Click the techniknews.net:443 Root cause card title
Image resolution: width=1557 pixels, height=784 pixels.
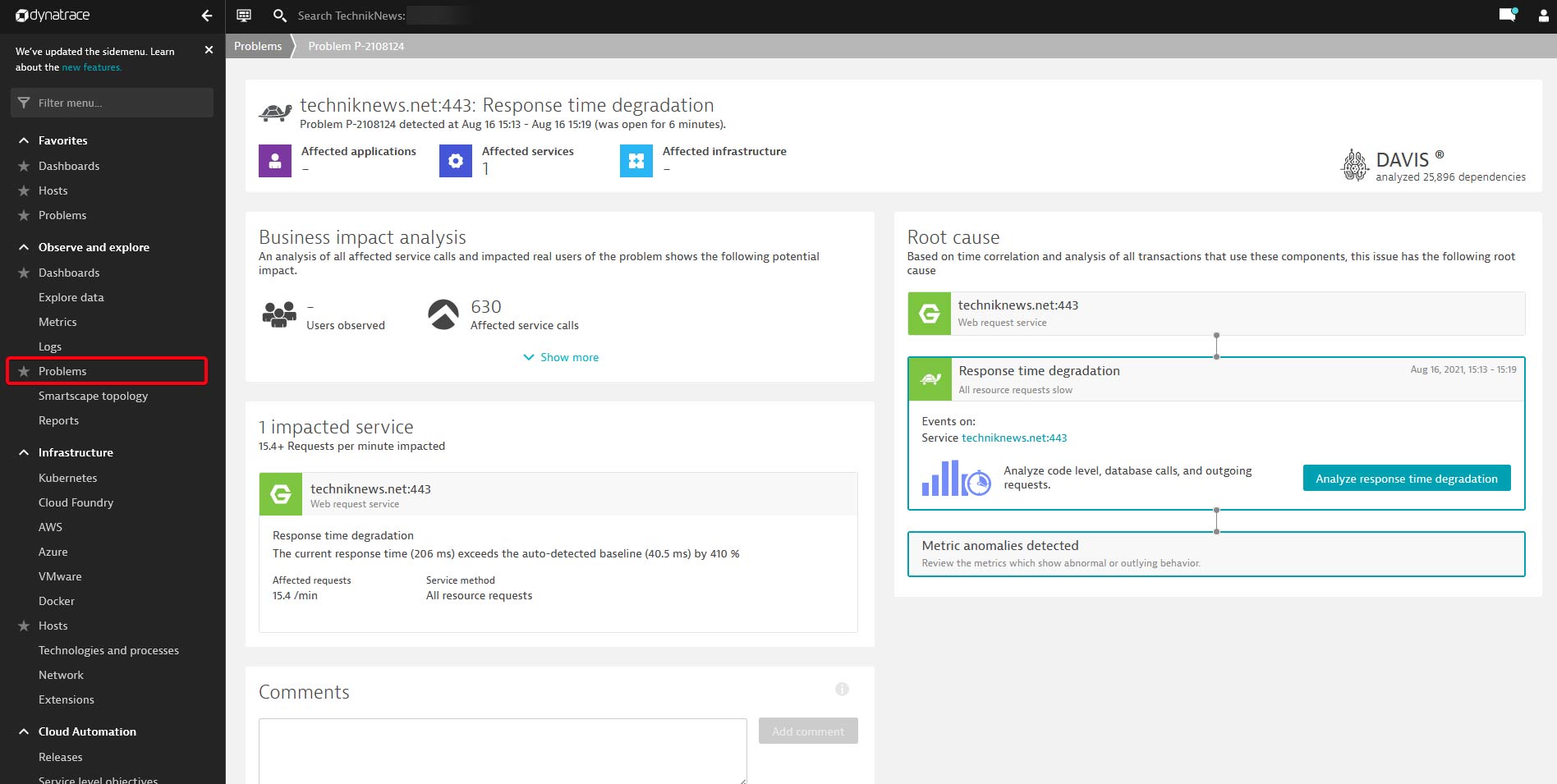click(x=1018, y=305)
